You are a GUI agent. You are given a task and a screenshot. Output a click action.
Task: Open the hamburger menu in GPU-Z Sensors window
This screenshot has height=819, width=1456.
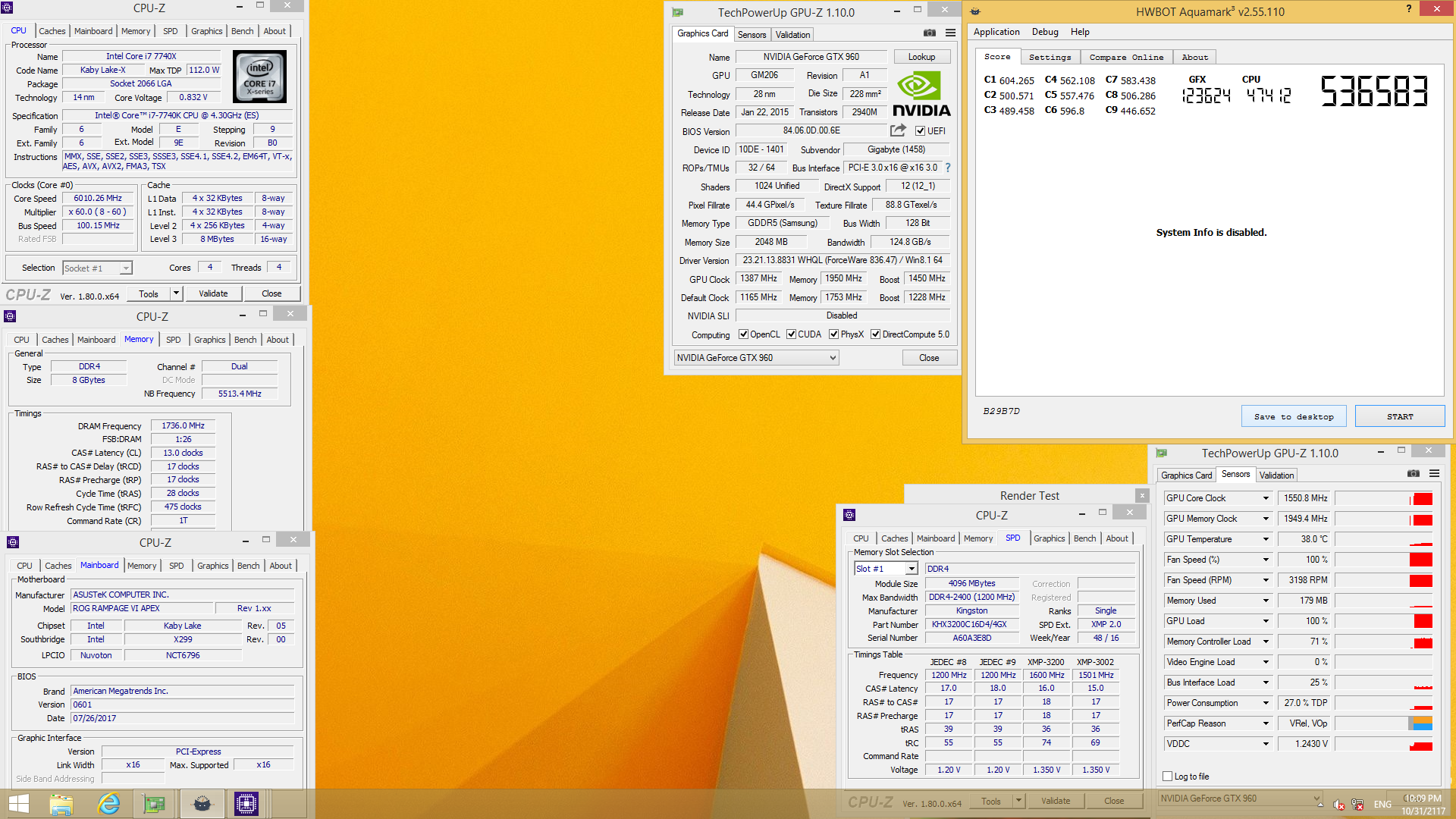[1434, 474]
